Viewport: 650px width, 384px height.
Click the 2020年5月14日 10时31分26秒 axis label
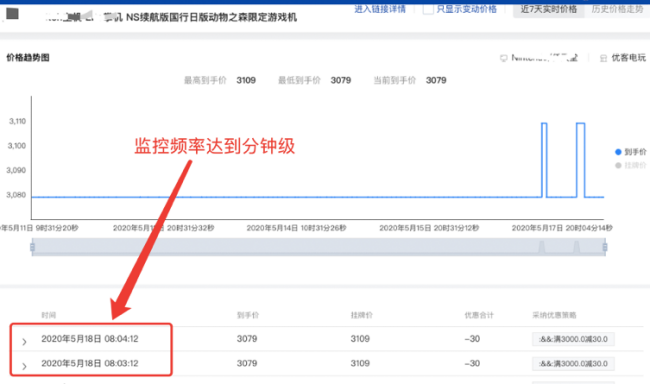[296, 228]
